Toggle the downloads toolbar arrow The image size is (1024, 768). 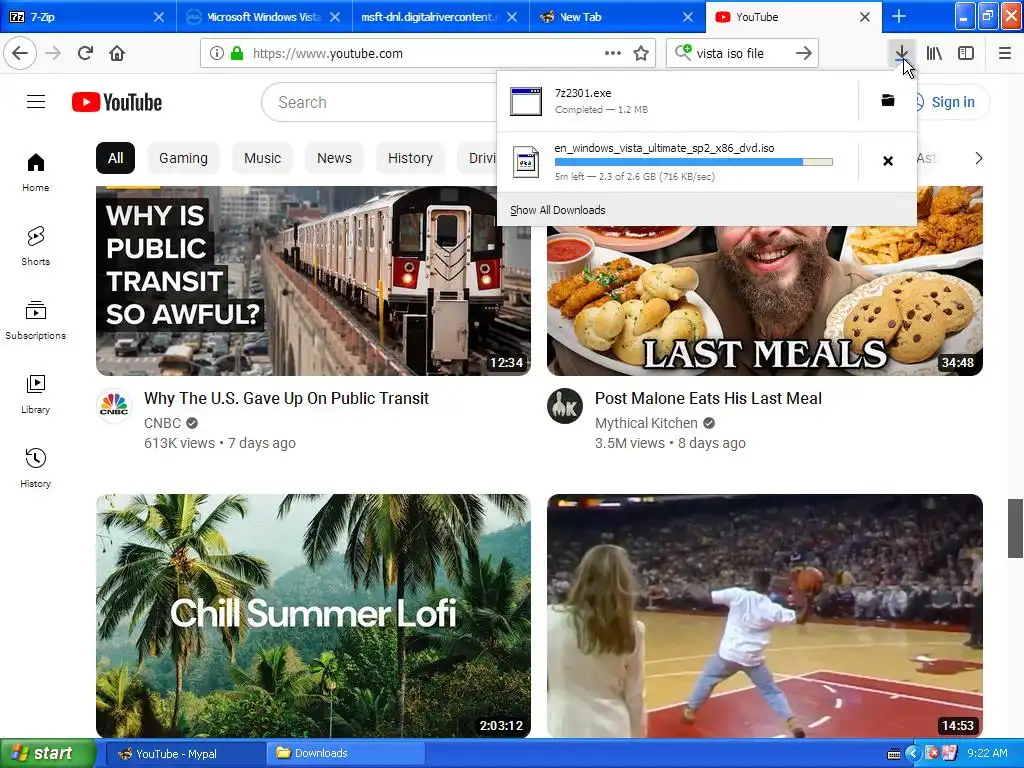click(901, 53)
